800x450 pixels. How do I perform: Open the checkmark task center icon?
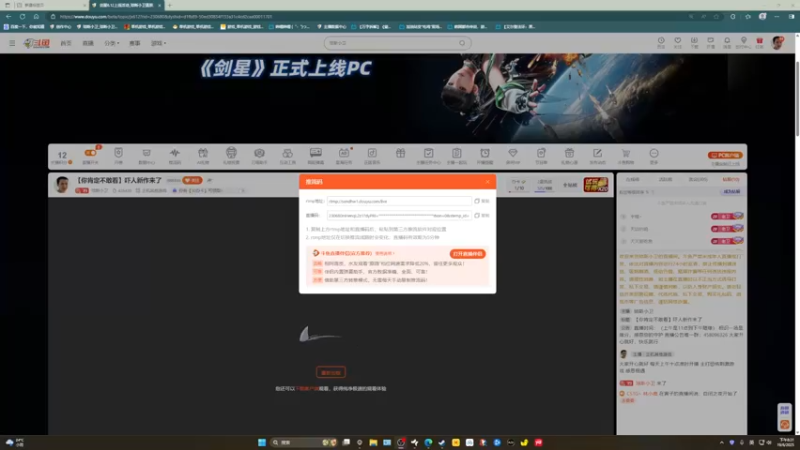point(429,153)
